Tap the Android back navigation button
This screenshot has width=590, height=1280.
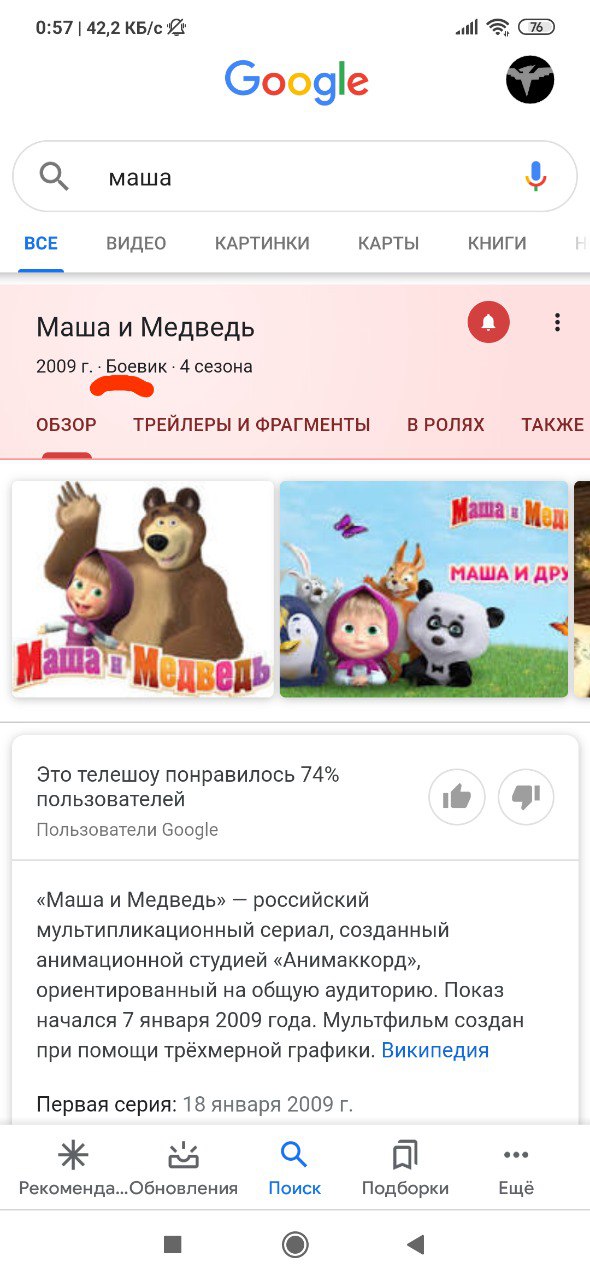pyautogui.click(x=416, y=1244)
